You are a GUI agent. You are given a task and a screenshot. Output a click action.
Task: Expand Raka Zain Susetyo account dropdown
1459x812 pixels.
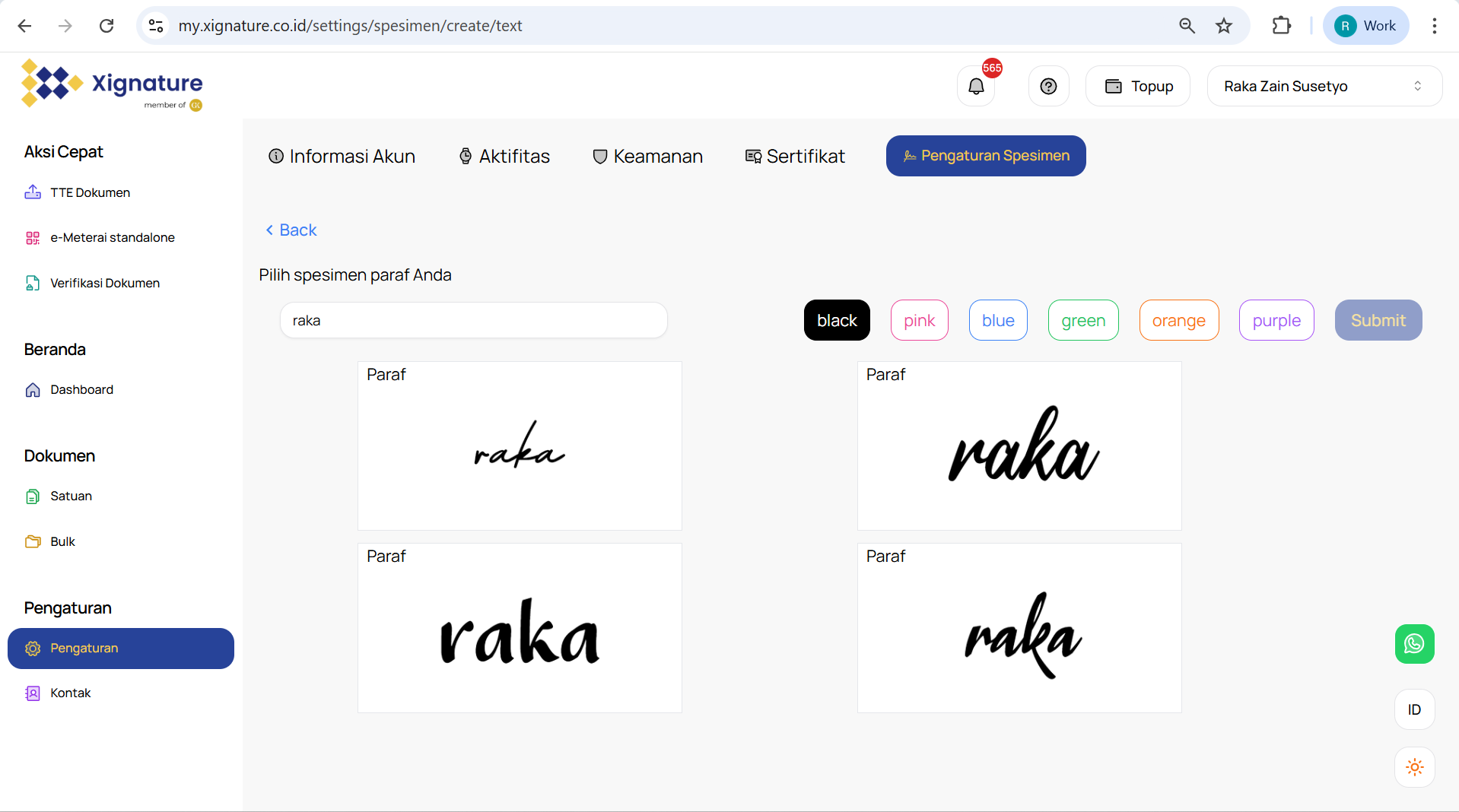(1324, 87)
